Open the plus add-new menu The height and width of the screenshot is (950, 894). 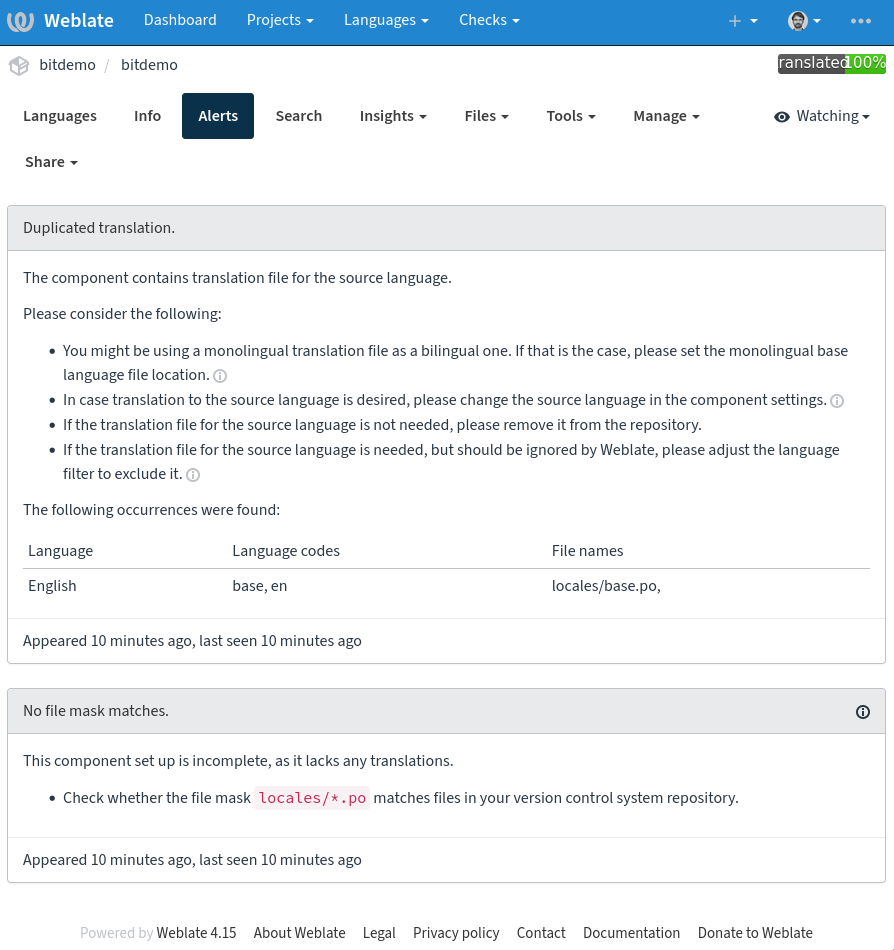pos(743,21)
